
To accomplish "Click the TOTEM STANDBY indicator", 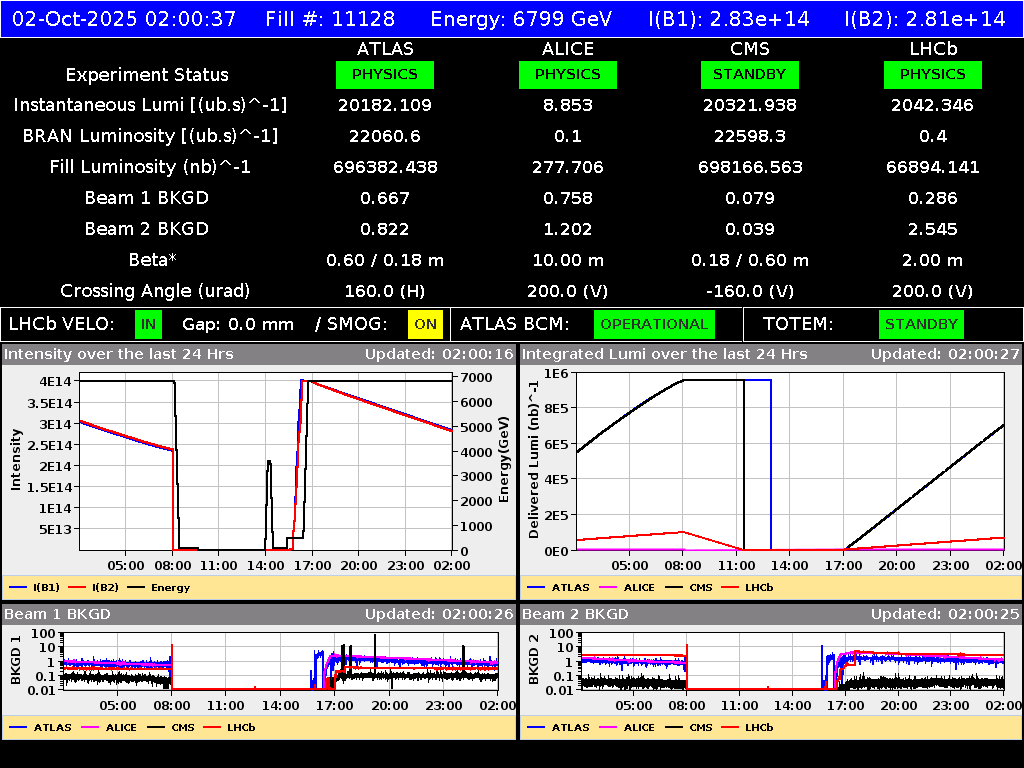I will (921, 324).
